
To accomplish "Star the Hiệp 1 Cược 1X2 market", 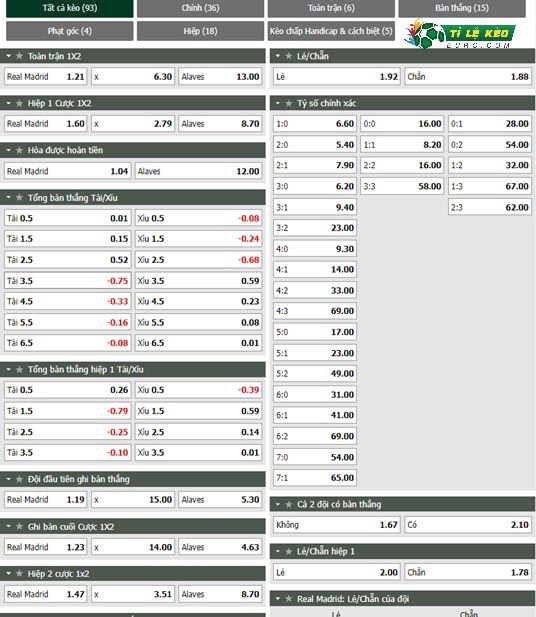I will tap(19, 103).
